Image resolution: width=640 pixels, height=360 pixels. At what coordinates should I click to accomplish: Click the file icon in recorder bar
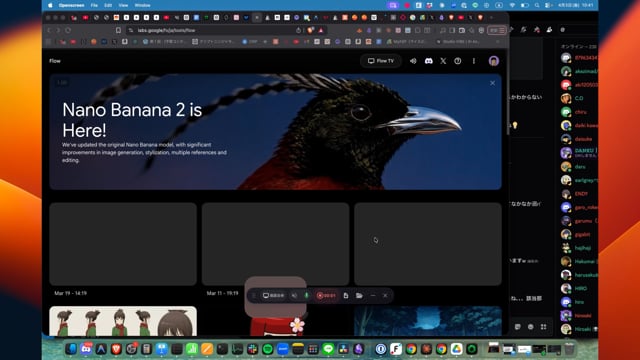pos(346,296)
